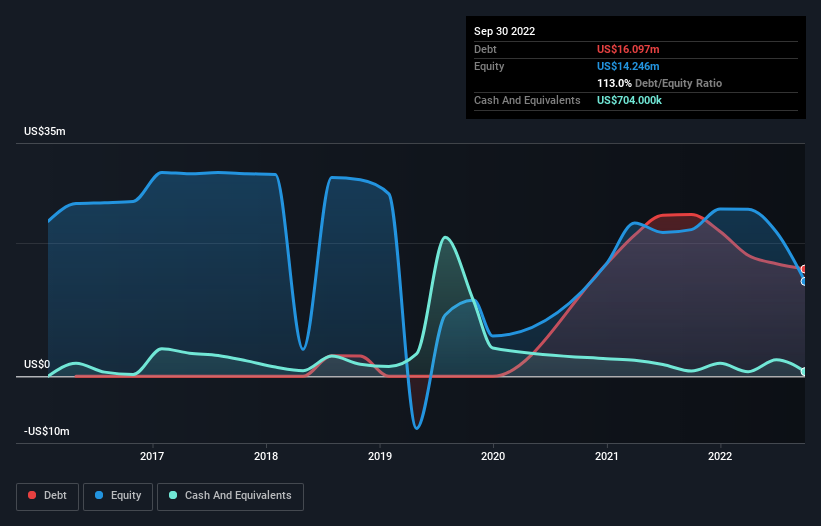
Task: Toggle the Debt series legend button
Action: pos(47,496)
